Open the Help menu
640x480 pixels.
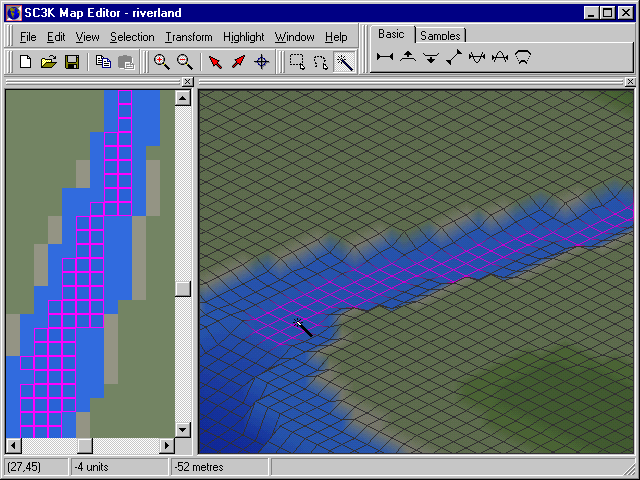(336, 37)
